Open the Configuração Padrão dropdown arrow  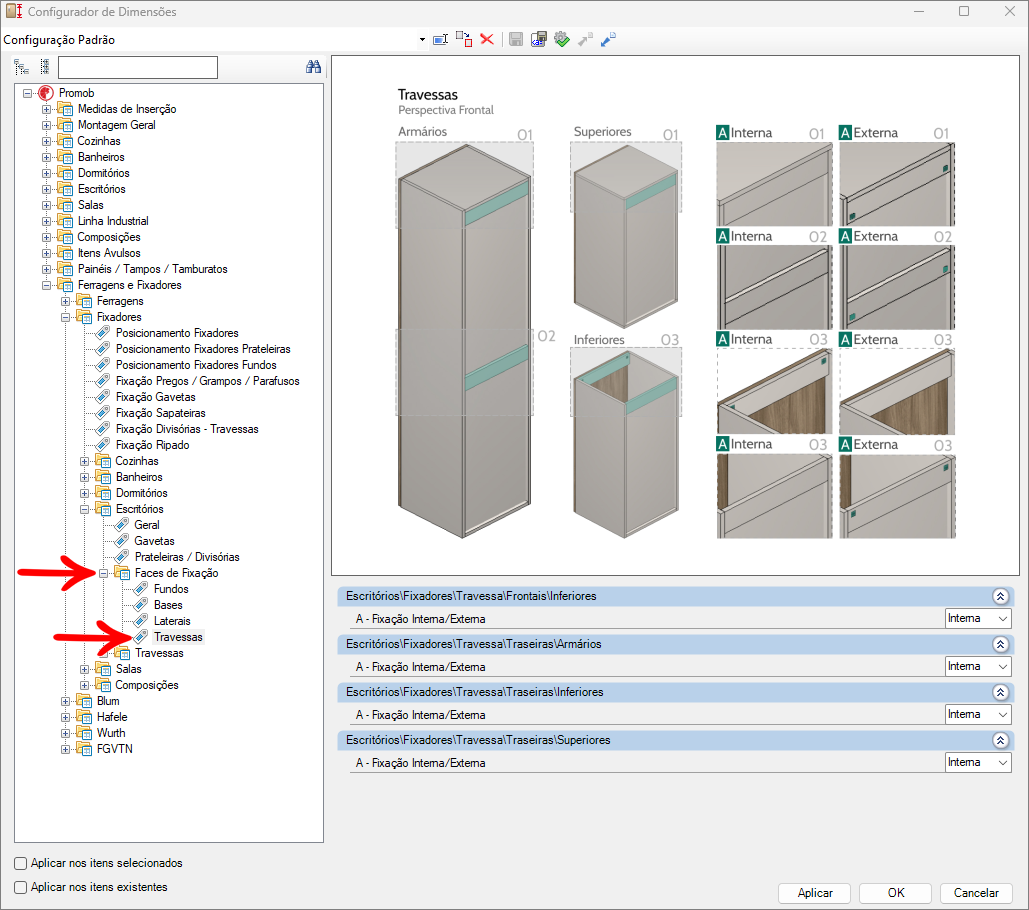coord(423,40)
